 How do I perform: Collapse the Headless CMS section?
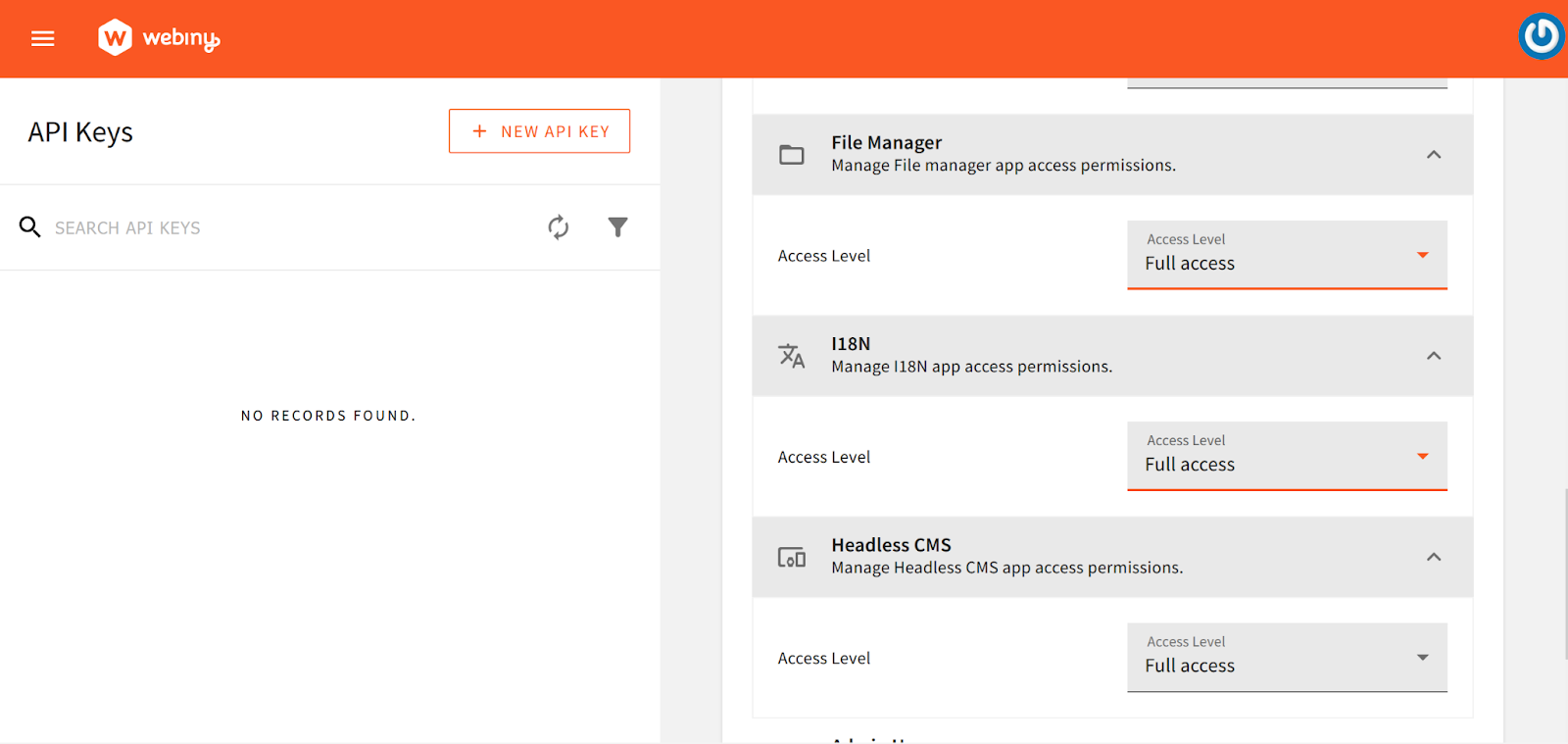pyautogui.click(x=1434, y=557)
